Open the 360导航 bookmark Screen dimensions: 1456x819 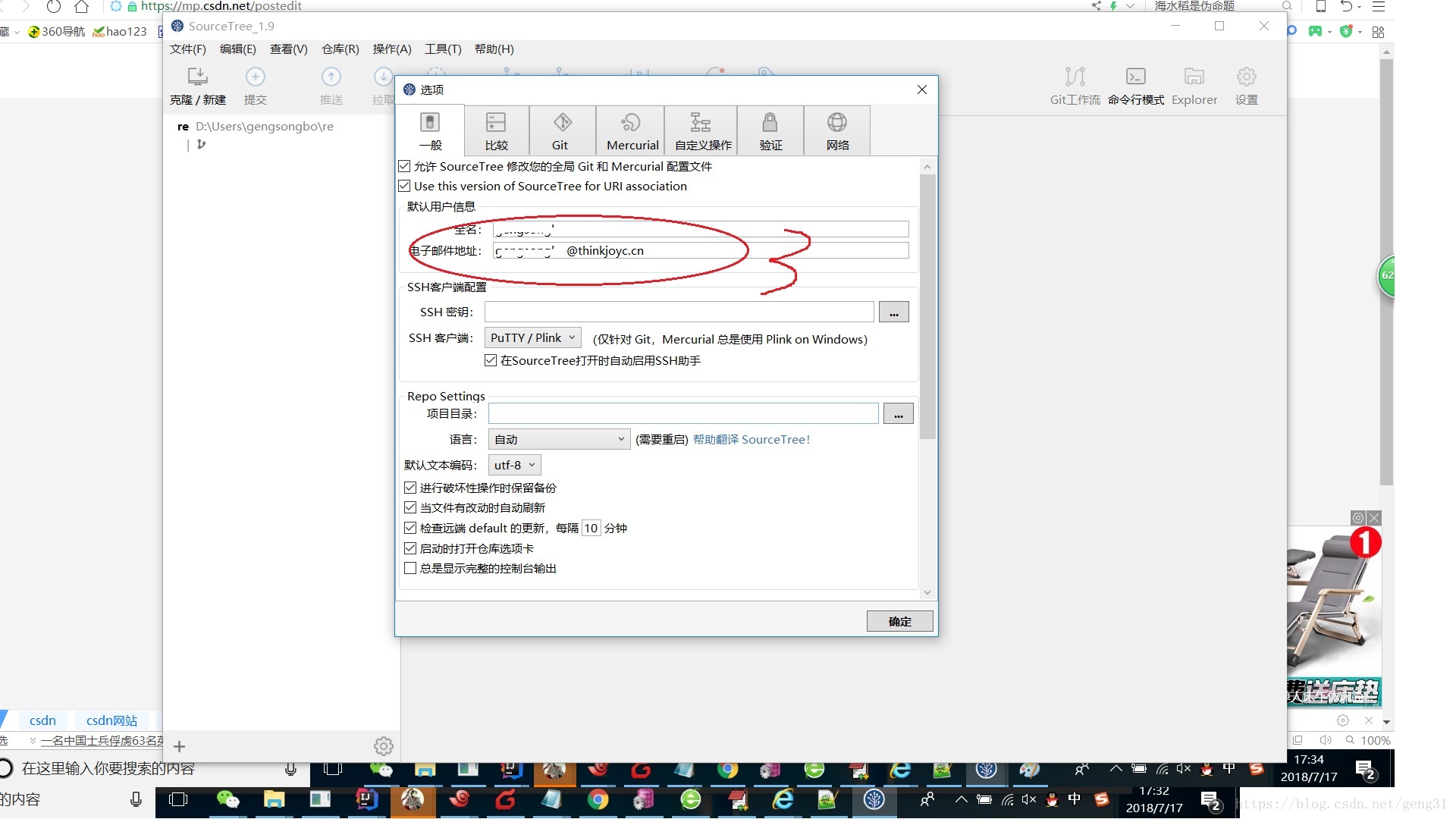point(57,31)
